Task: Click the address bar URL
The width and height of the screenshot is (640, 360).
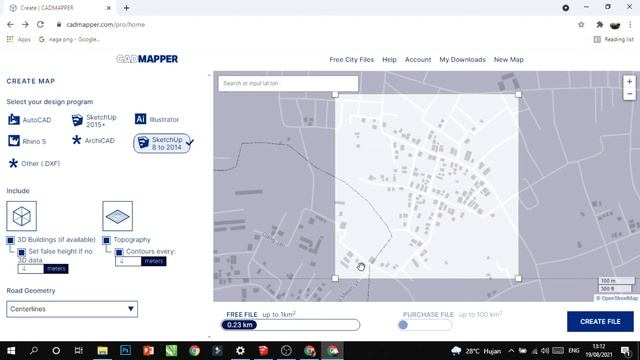Action: [x=106, y=24]
